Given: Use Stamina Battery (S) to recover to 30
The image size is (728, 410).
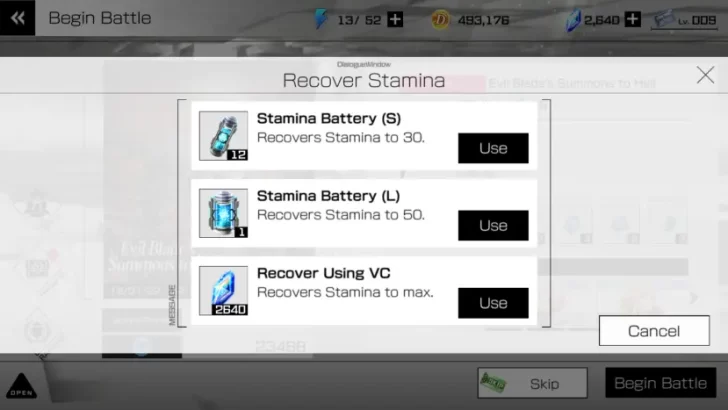Looking at the screenshot, I should (x=493, y=148).
